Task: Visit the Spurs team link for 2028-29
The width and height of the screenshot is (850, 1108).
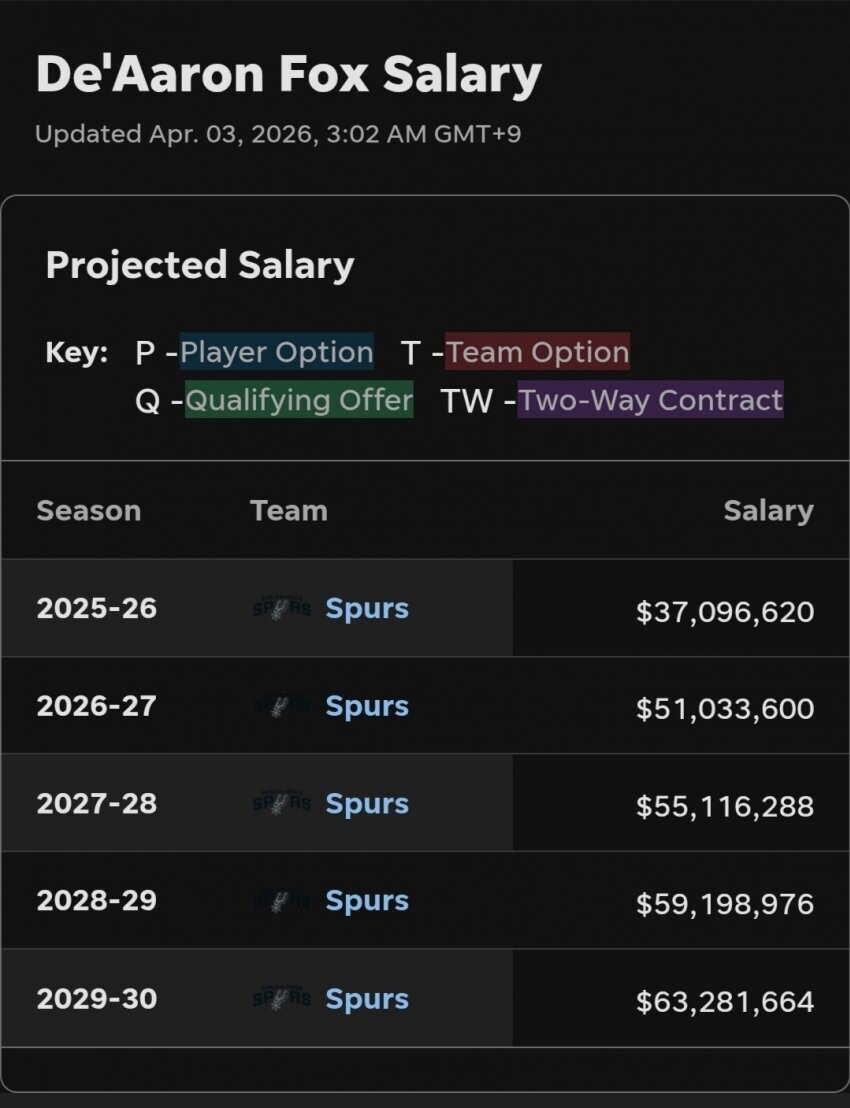Action: [x=367, y=901]
